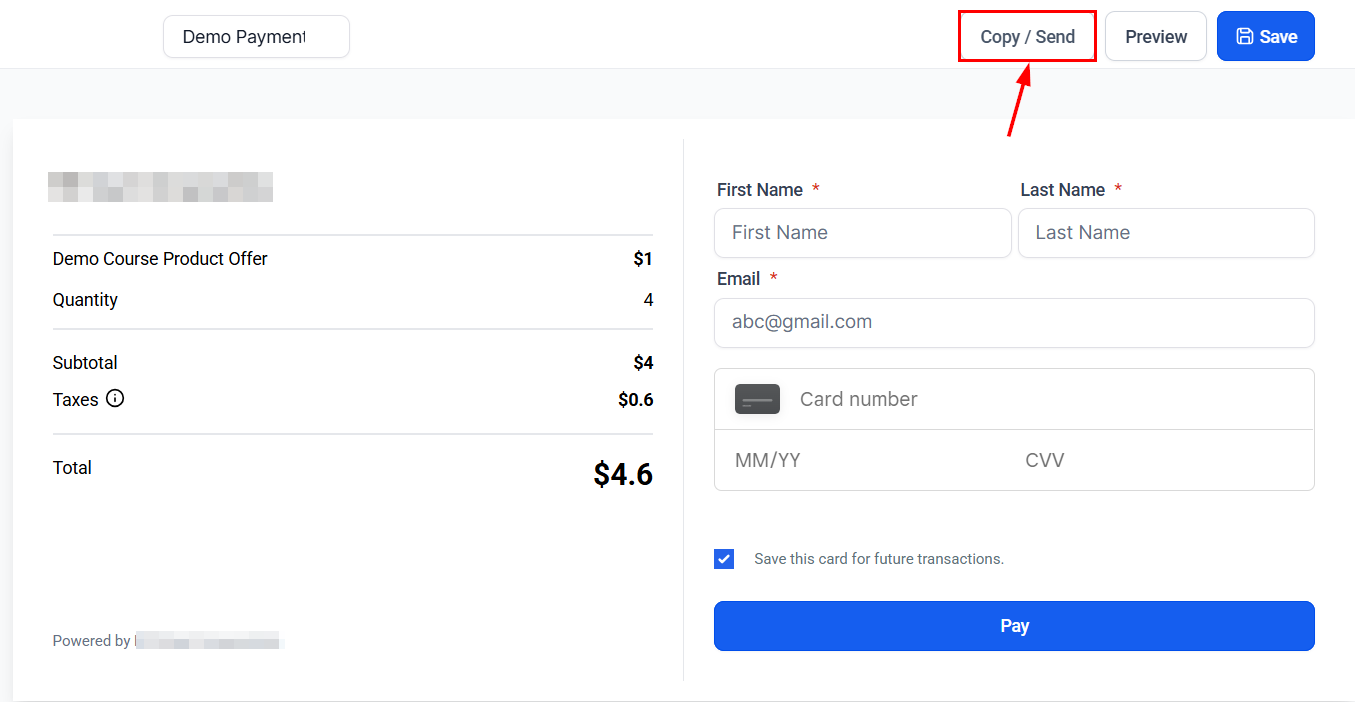Screen dimensions: 1355x702
Task: Click the Taxes info icon
Action: (115, 399)
